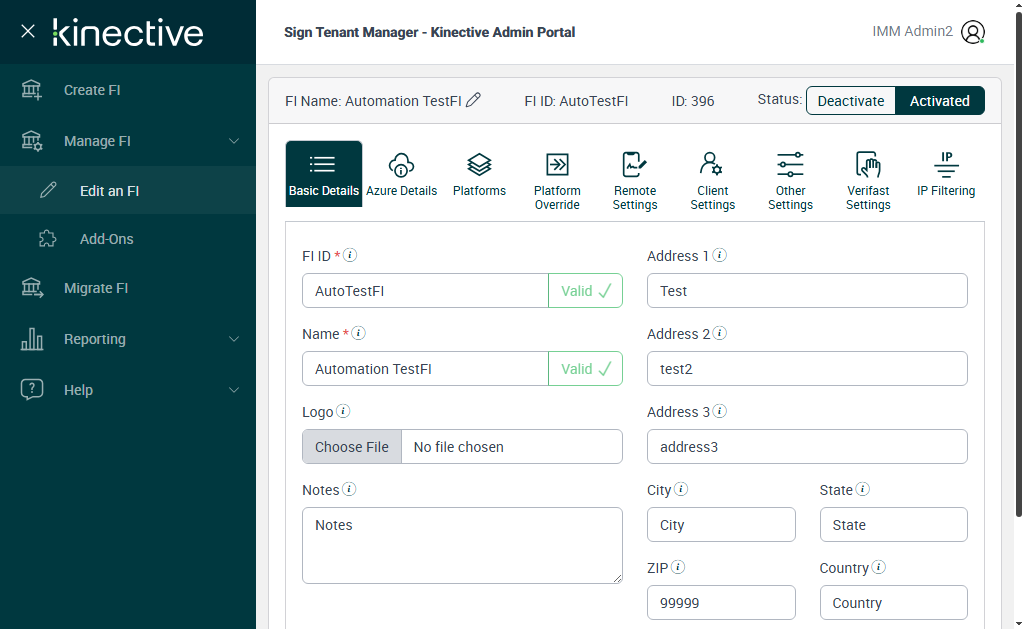Expand the Help menu
This screenshot has height=629, width=1024.
(x=128, y=390)
